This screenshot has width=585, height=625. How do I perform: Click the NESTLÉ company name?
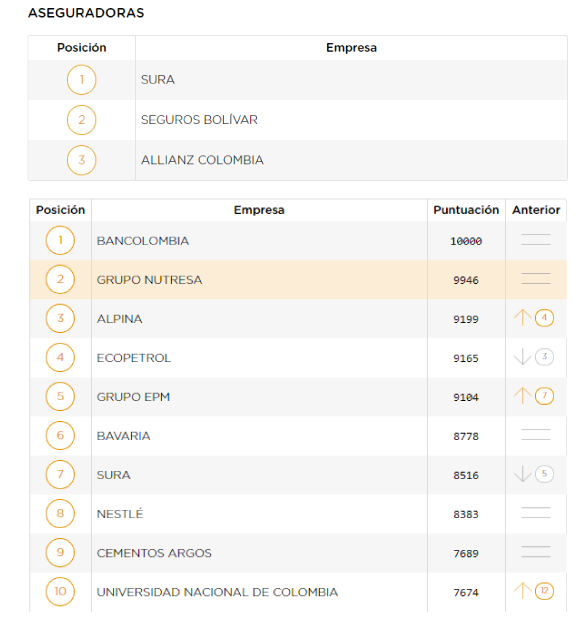120,514
